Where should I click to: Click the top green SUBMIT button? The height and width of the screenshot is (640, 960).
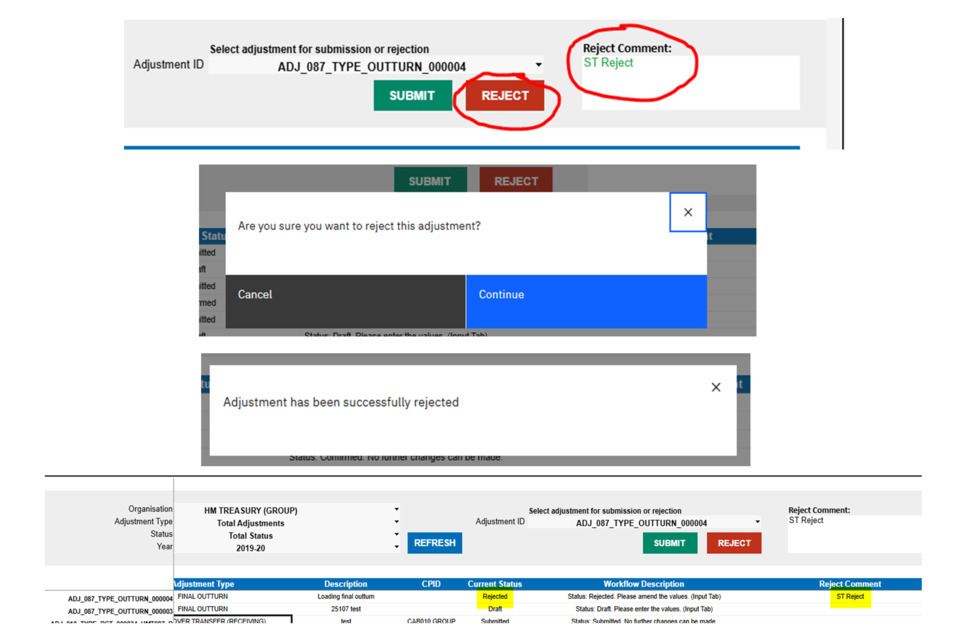[x=412, y=96]
